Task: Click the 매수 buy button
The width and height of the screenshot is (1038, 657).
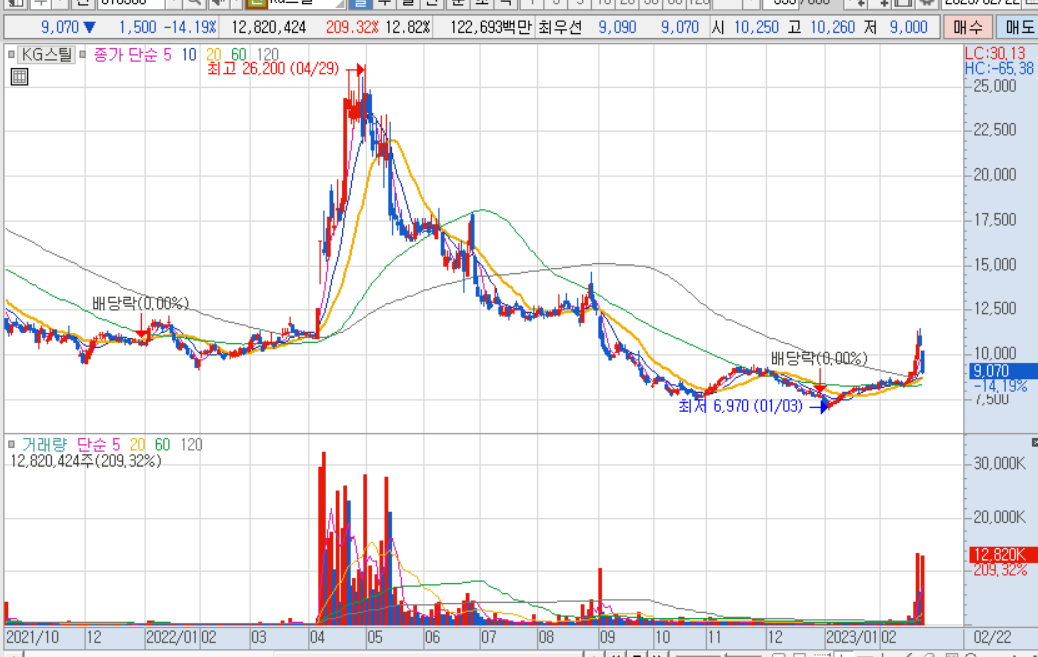Action: [x=967, y=27]
